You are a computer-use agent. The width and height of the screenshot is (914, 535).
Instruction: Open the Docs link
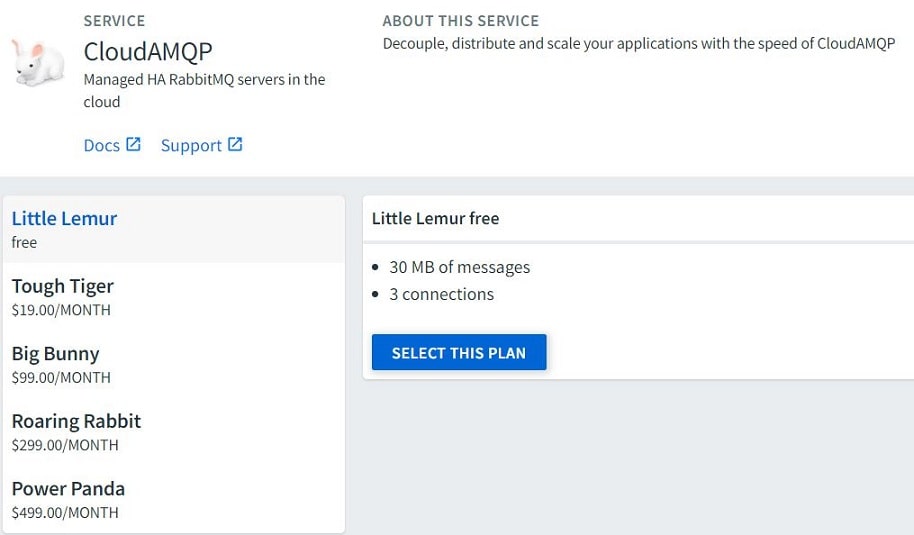[x=101, y=145]
